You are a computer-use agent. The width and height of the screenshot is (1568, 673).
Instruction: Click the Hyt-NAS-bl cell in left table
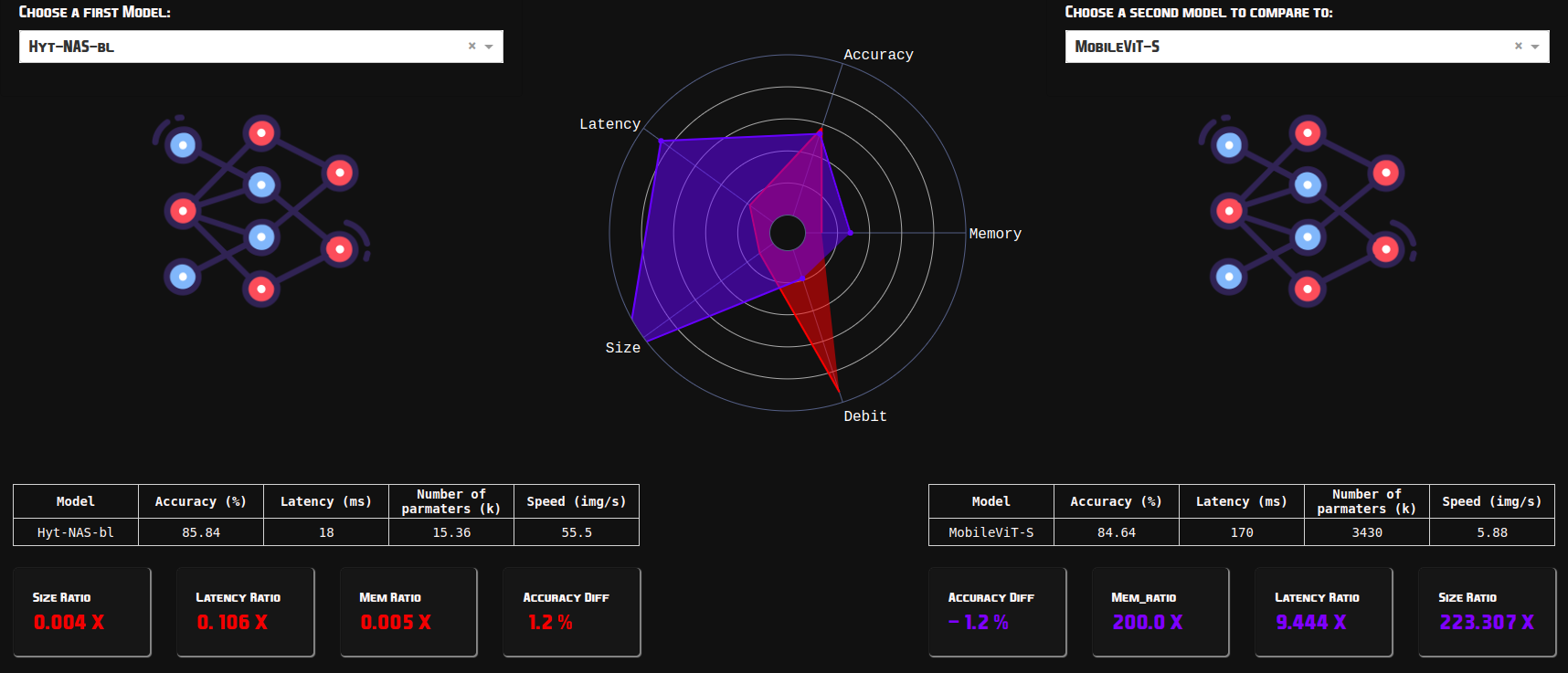pos(76,532)
